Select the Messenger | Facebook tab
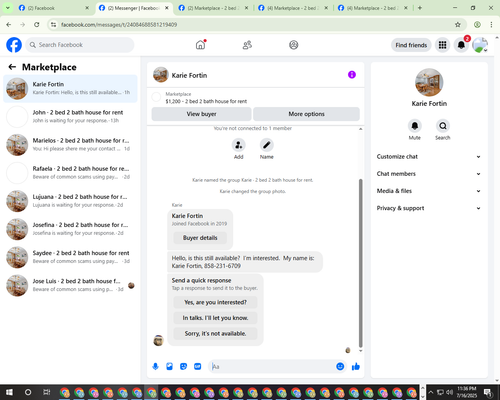Image resolution: width=500 pixels, height=400 pixels. [134, 8]
